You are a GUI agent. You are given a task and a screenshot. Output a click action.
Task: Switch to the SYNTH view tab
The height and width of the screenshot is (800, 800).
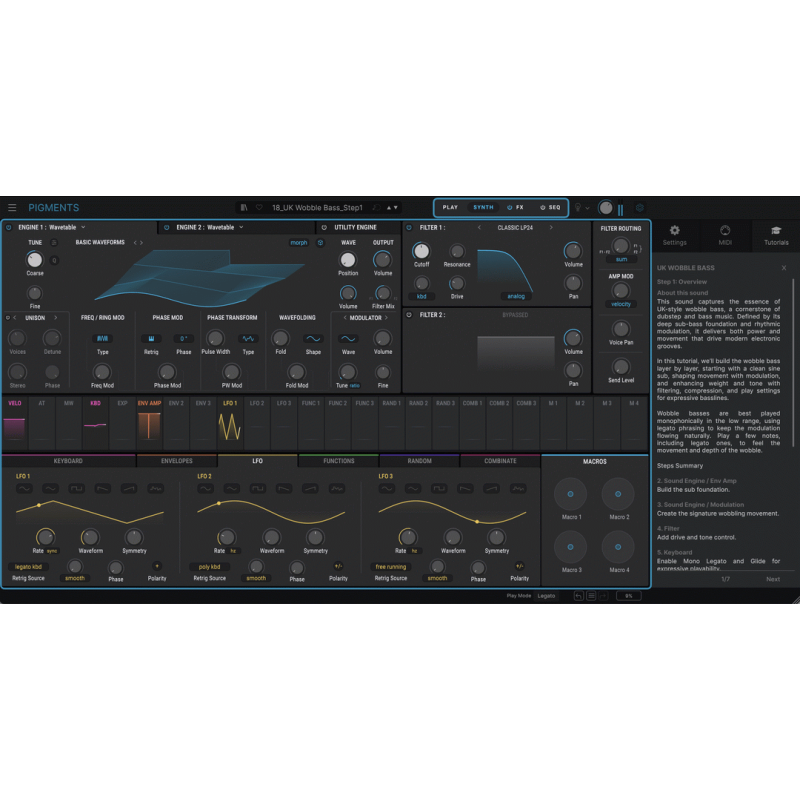483,208
